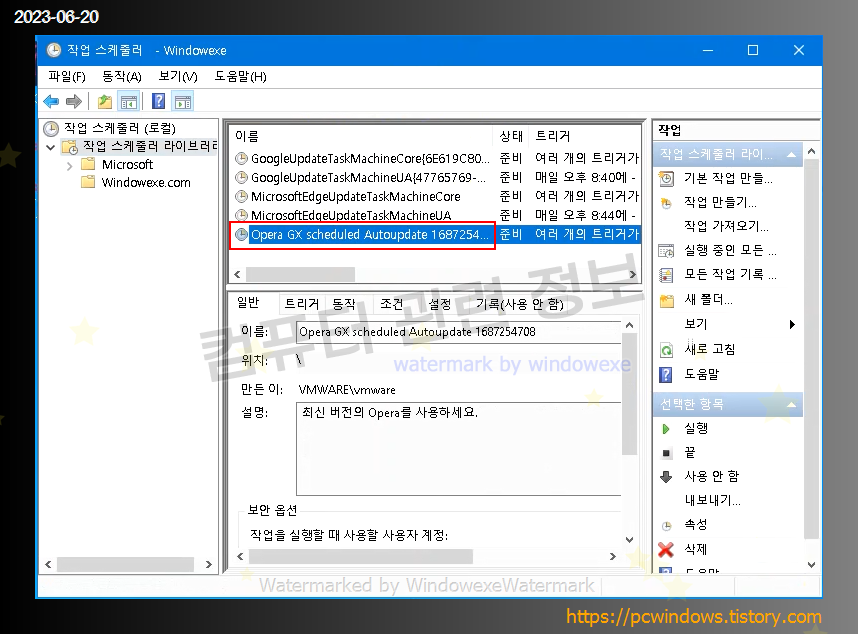Toggle the console tree pane toolbar icon
The height and width of the screenshot is (634, 858).
(129, 102)
